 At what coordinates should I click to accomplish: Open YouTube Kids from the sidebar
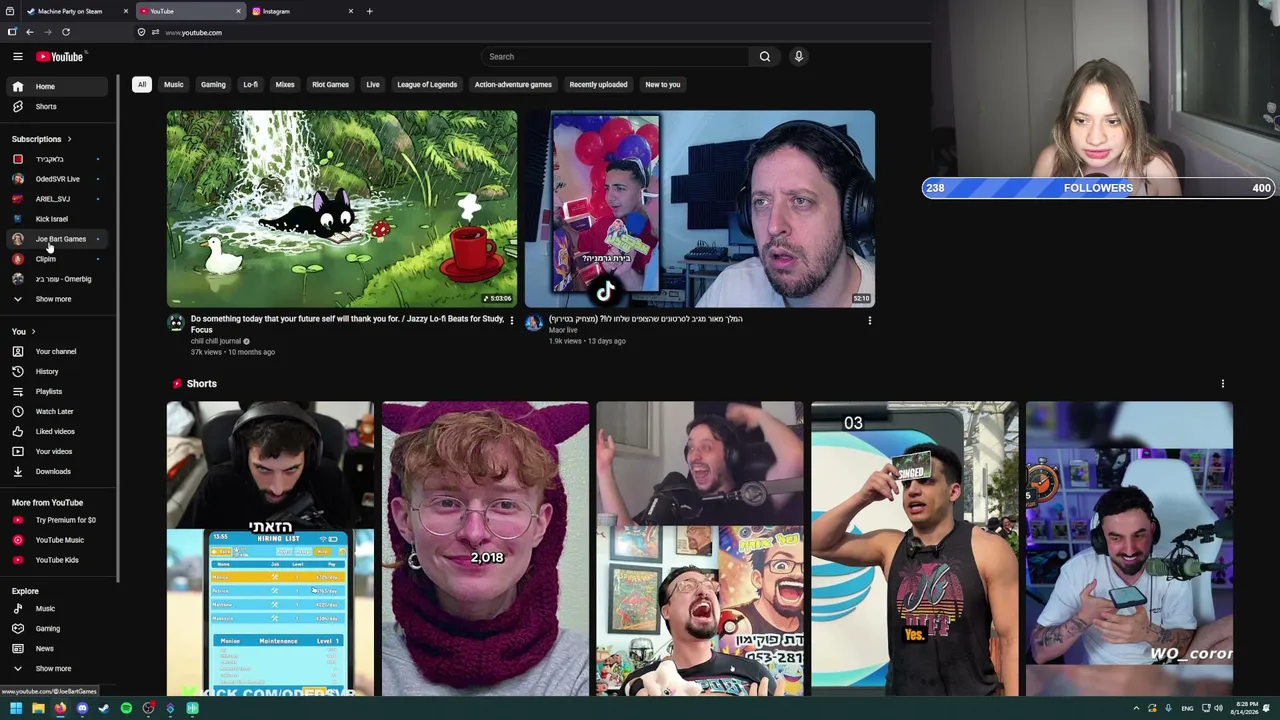[x=56, y=560]
